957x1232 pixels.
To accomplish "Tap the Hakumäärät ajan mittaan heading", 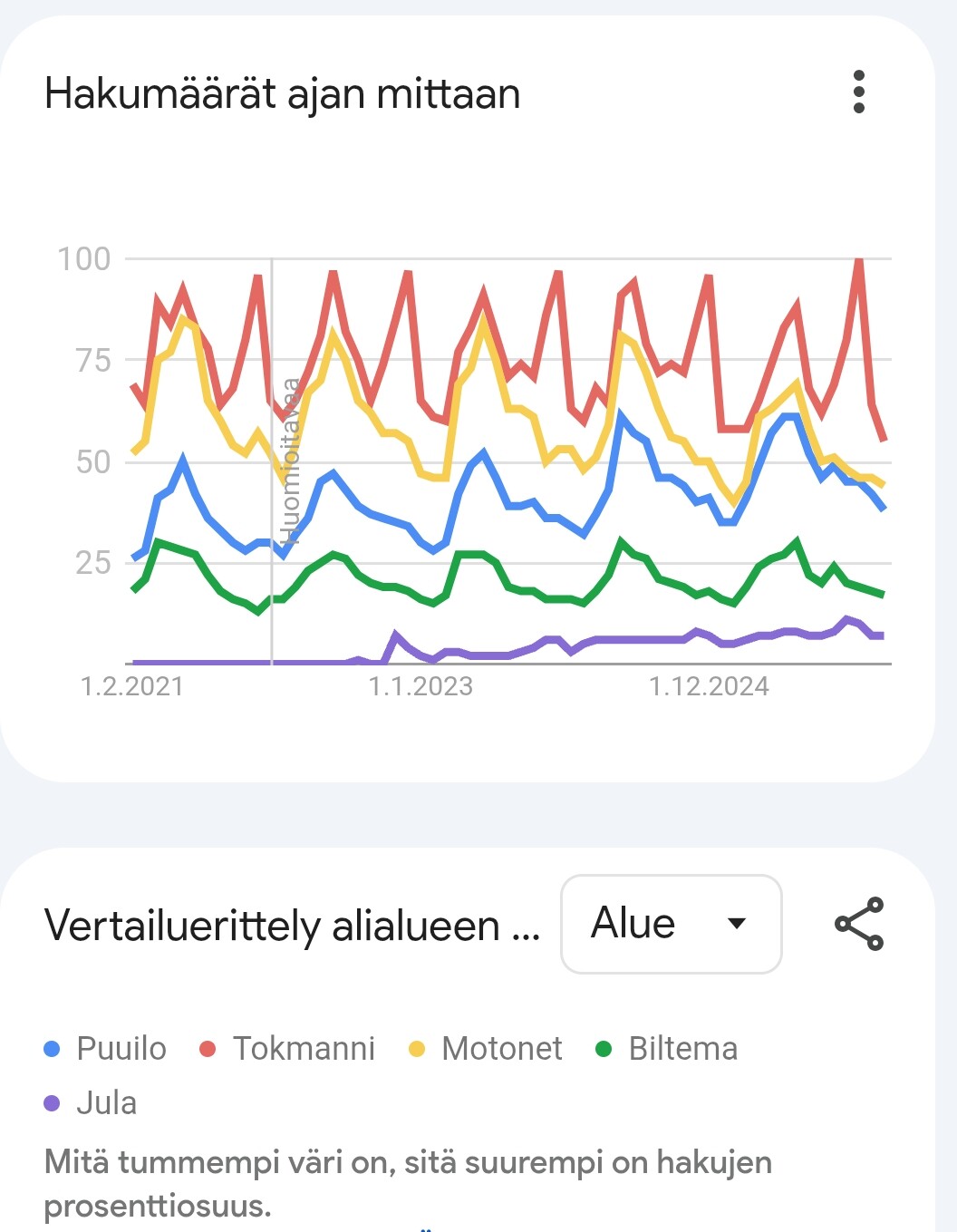I will [x=283, y=94].
